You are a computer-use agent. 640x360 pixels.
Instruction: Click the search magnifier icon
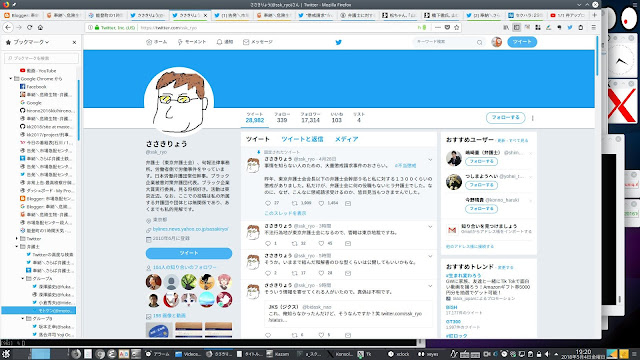click(480, 42)
